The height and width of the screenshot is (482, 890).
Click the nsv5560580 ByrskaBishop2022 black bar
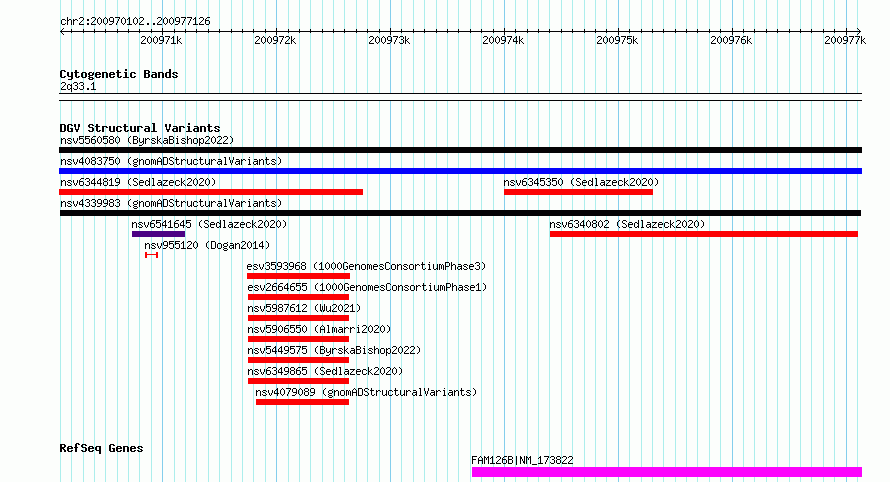coord(460,150)
